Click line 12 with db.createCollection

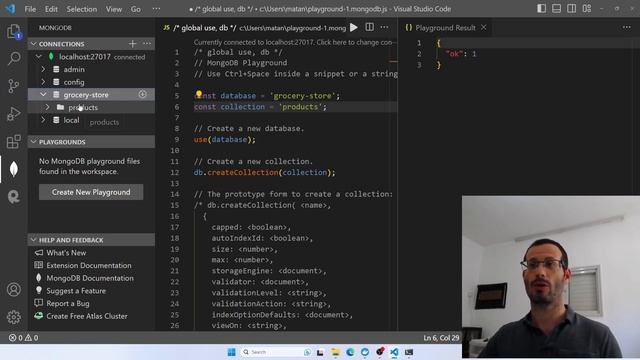pyautogui.click(x=264, y=172)
